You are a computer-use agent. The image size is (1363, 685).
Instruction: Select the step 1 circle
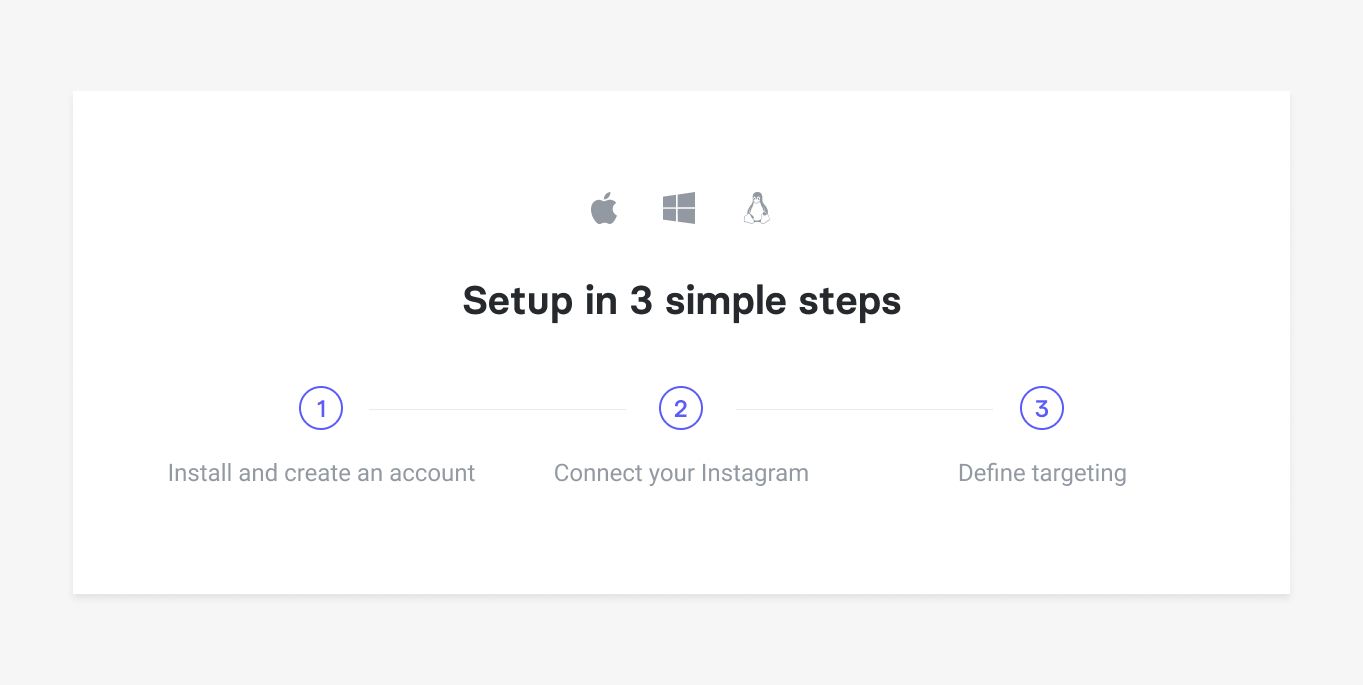point(321,409)
